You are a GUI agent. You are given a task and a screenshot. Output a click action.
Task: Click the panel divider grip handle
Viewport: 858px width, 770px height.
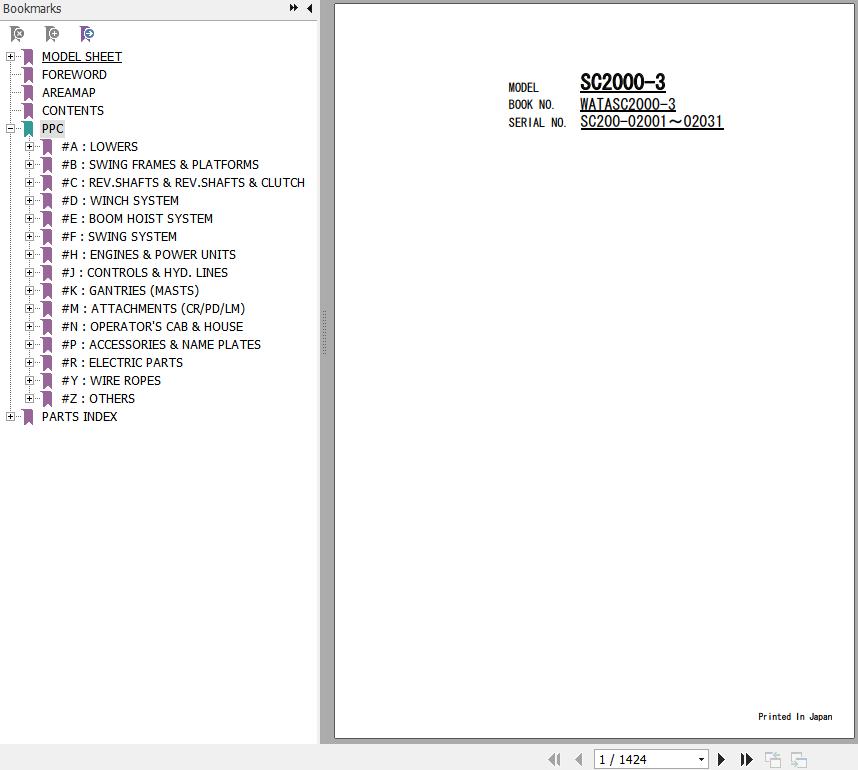(x=324, y=333)
